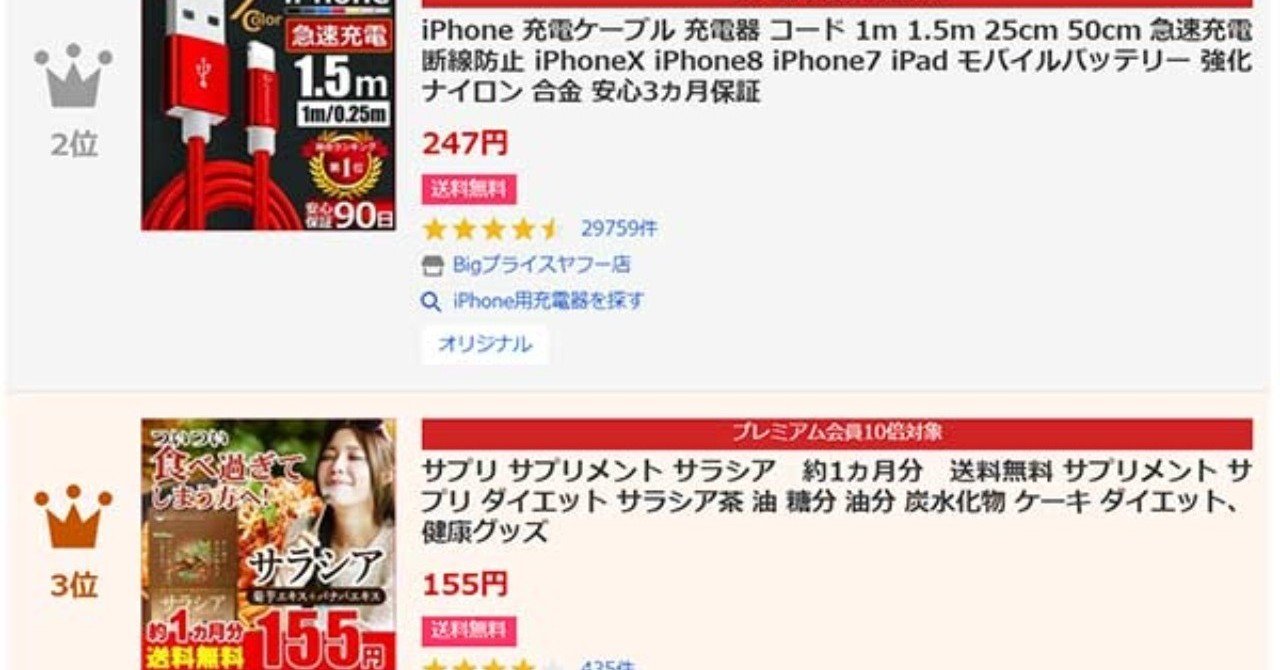This screenshot has width=1280, height=670.
Task: Open the iPhone 充電ケーブル product title
Action: pyautogui.click(x=836, y=61)
